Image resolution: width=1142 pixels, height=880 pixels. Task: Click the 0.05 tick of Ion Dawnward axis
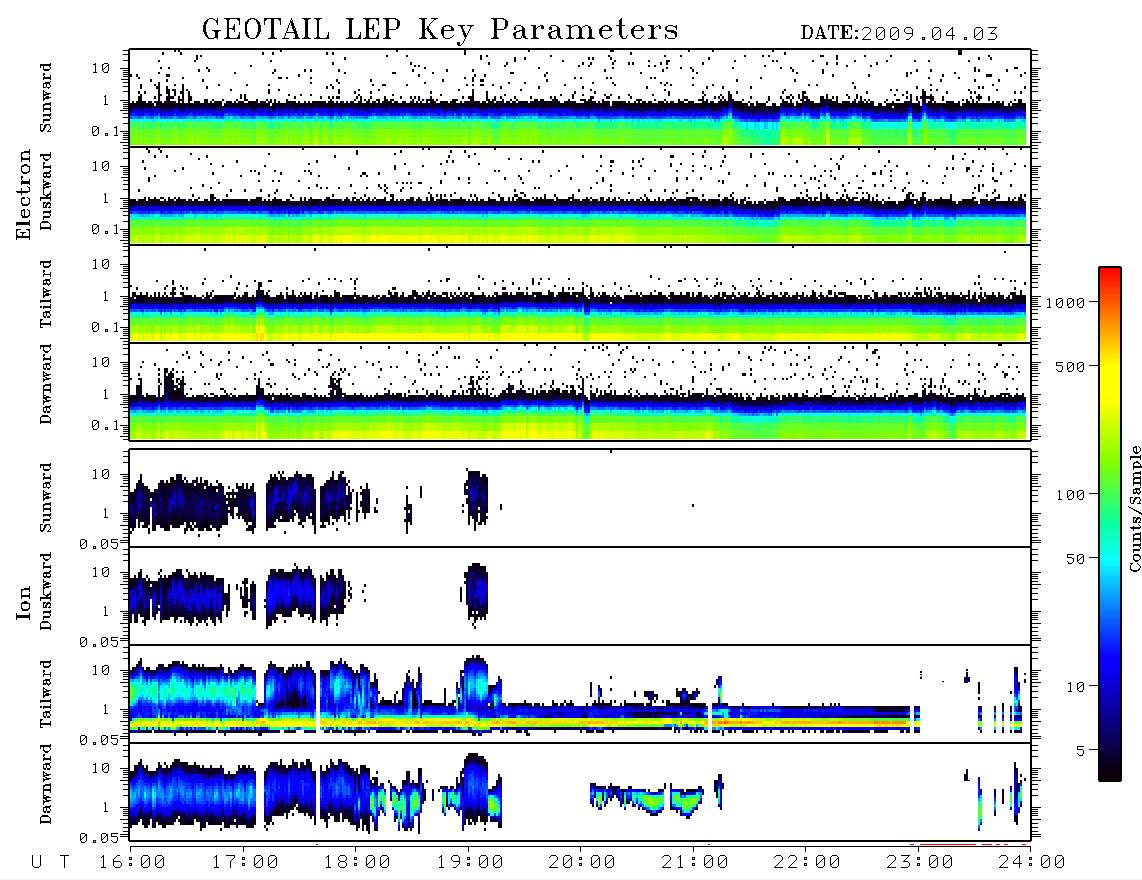[99, 838]
